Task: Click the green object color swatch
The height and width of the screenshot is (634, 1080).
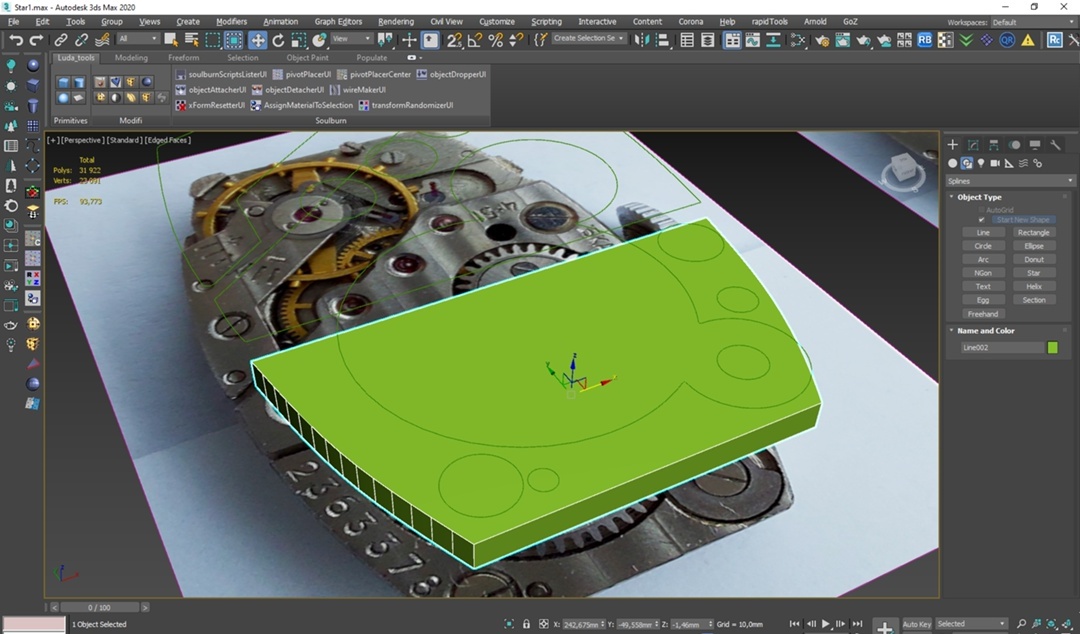Action: pos(1052,348)
